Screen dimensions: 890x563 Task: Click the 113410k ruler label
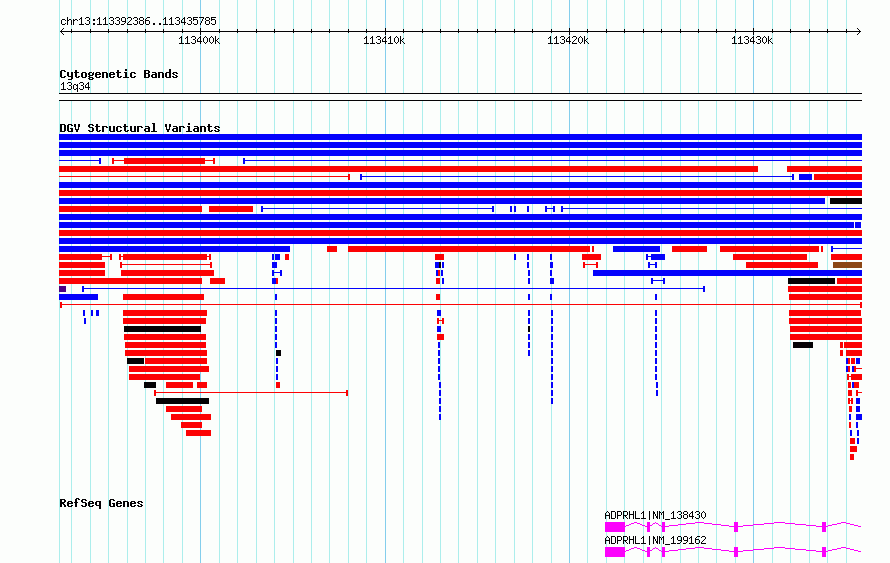[384, 40]
